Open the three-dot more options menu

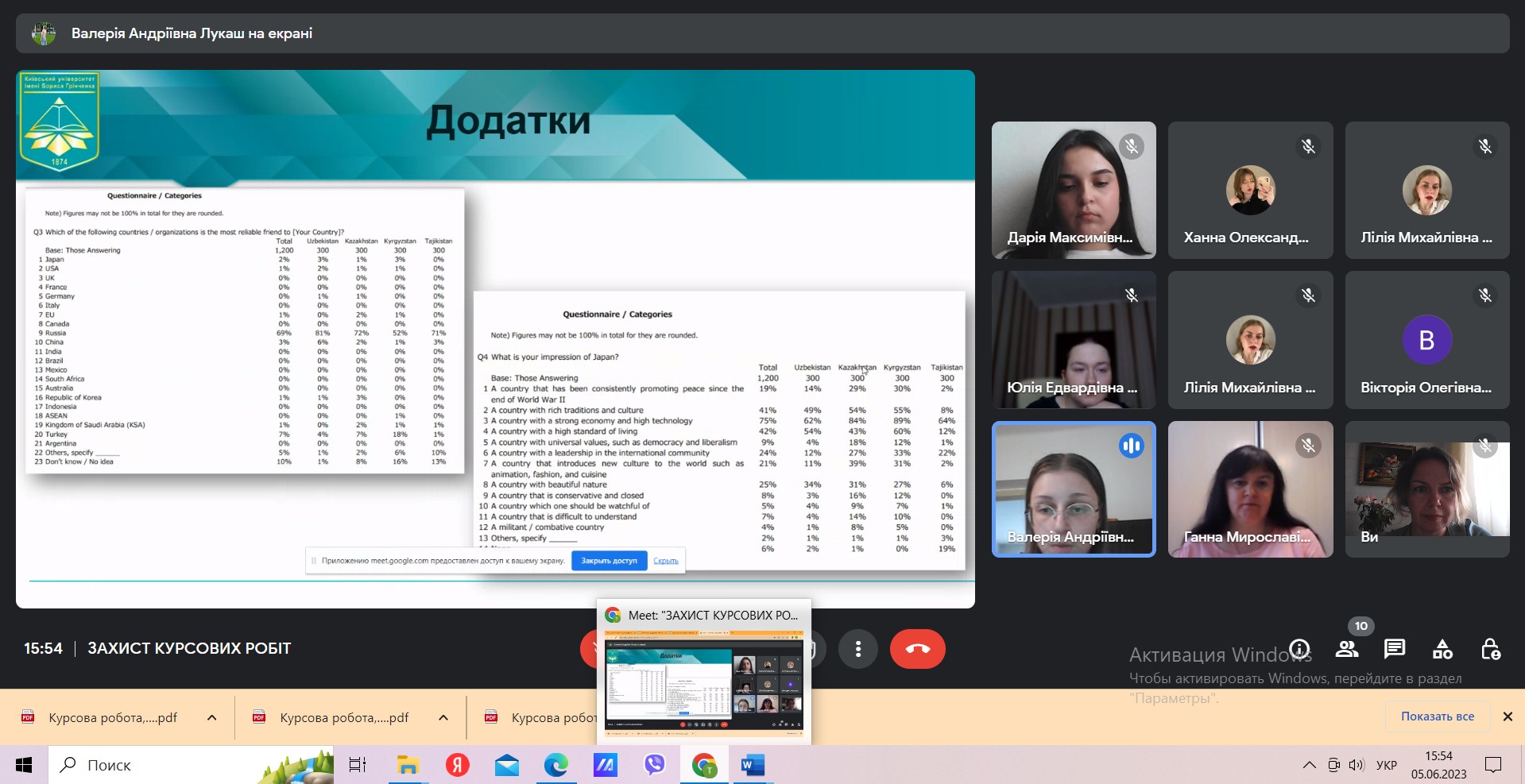[857, 649]
